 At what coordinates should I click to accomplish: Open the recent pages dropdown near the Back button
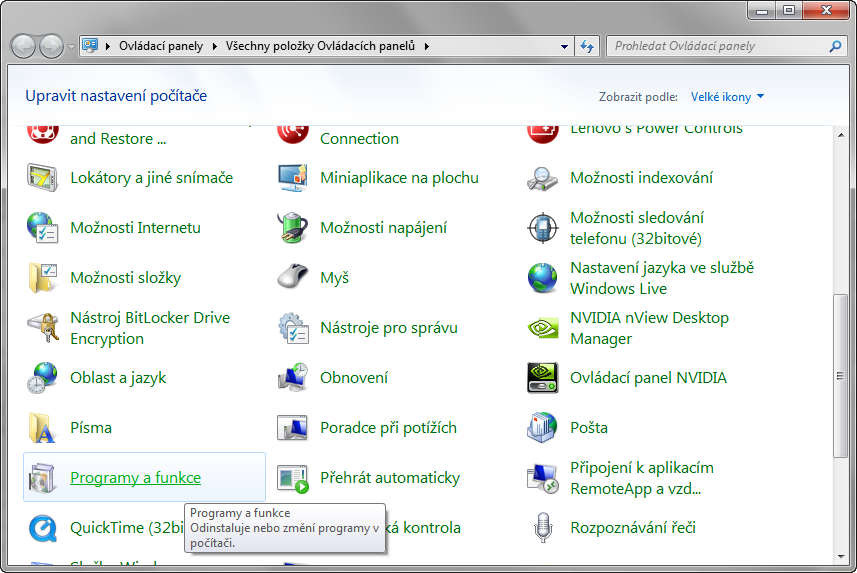72,47
